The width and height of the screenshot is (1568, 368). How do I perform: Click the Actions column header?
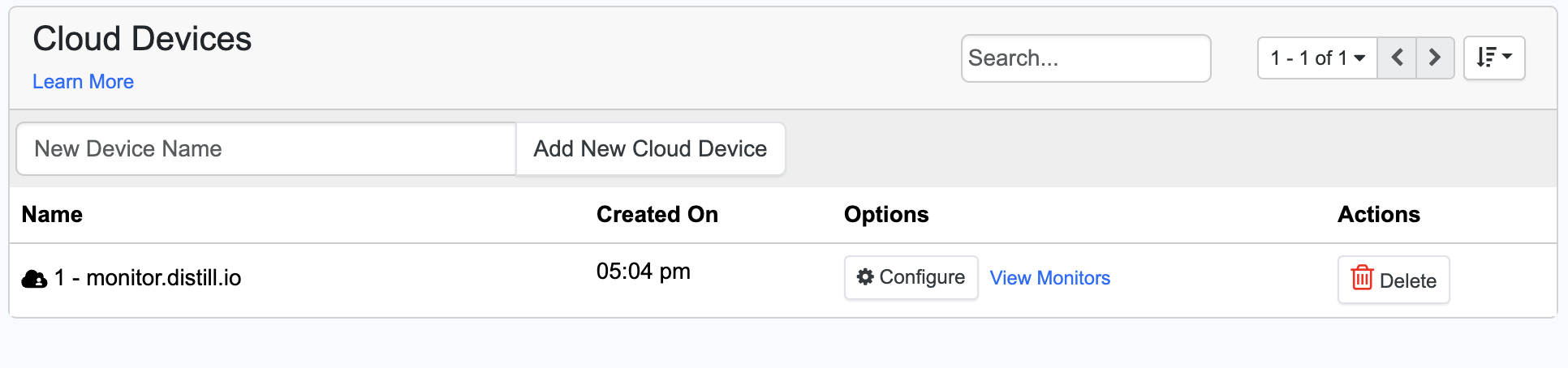[1378, 215]
